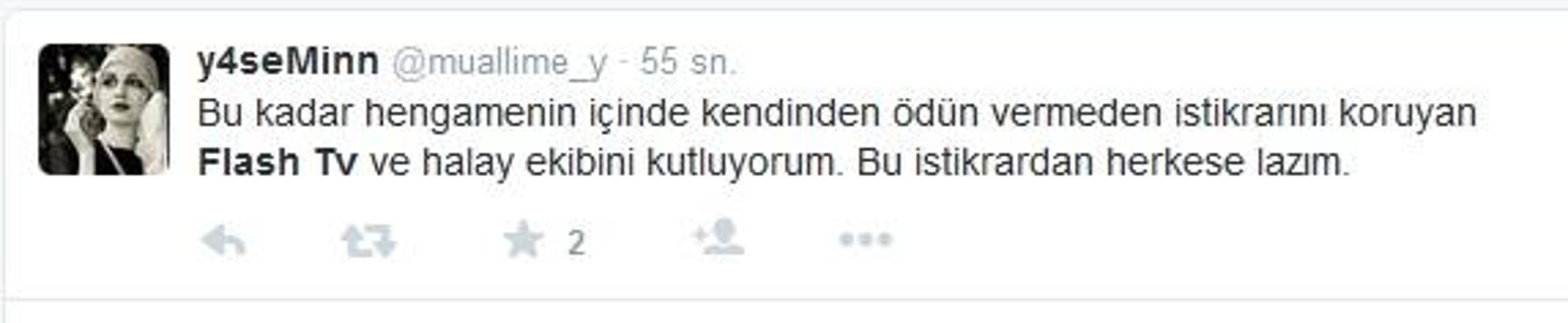Favorite the tweet with the star icon

point(523,241)
